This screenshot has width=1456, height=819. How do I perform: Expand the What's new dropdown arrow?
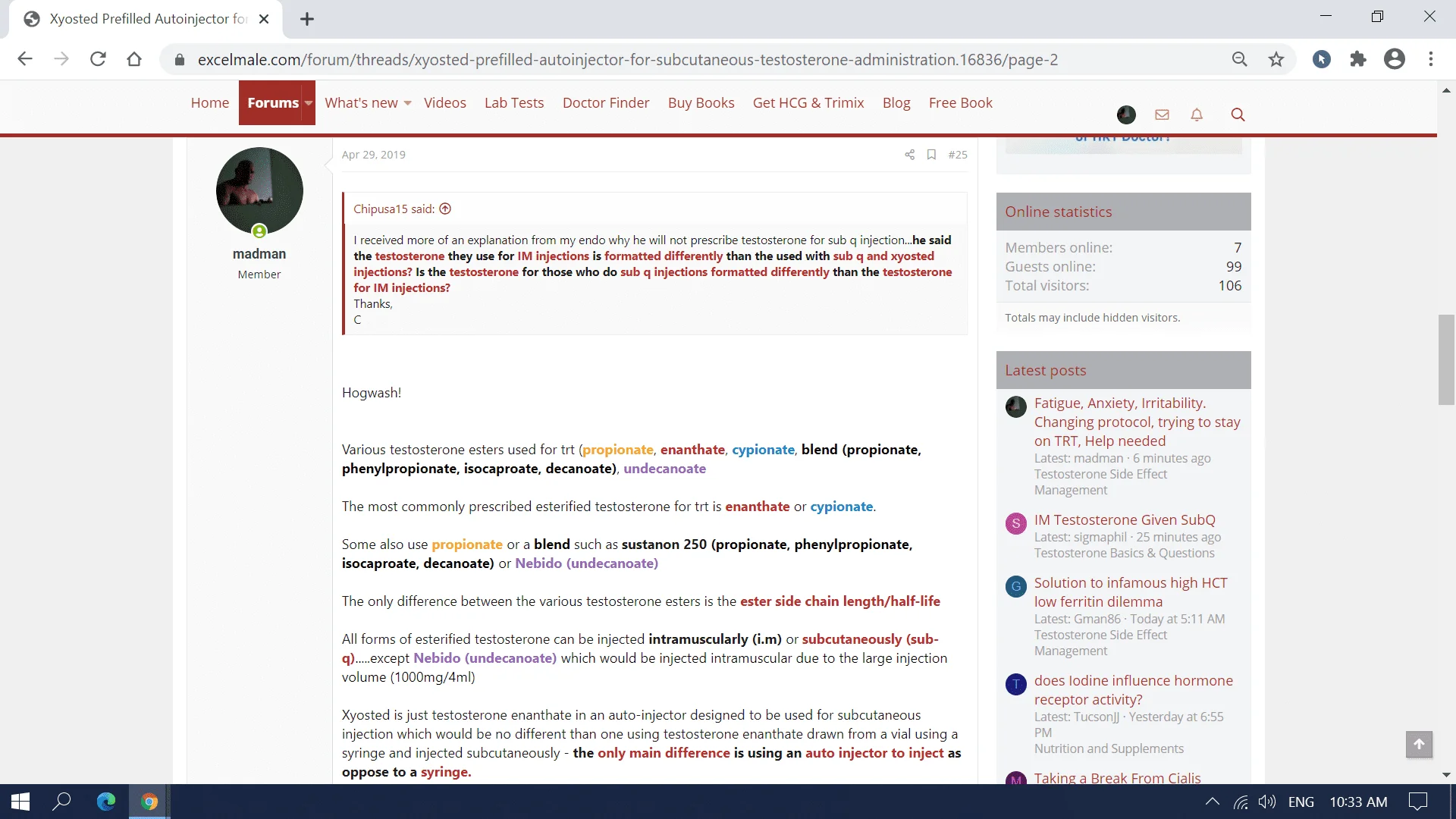pyautogui.click(x=408, y=103)
